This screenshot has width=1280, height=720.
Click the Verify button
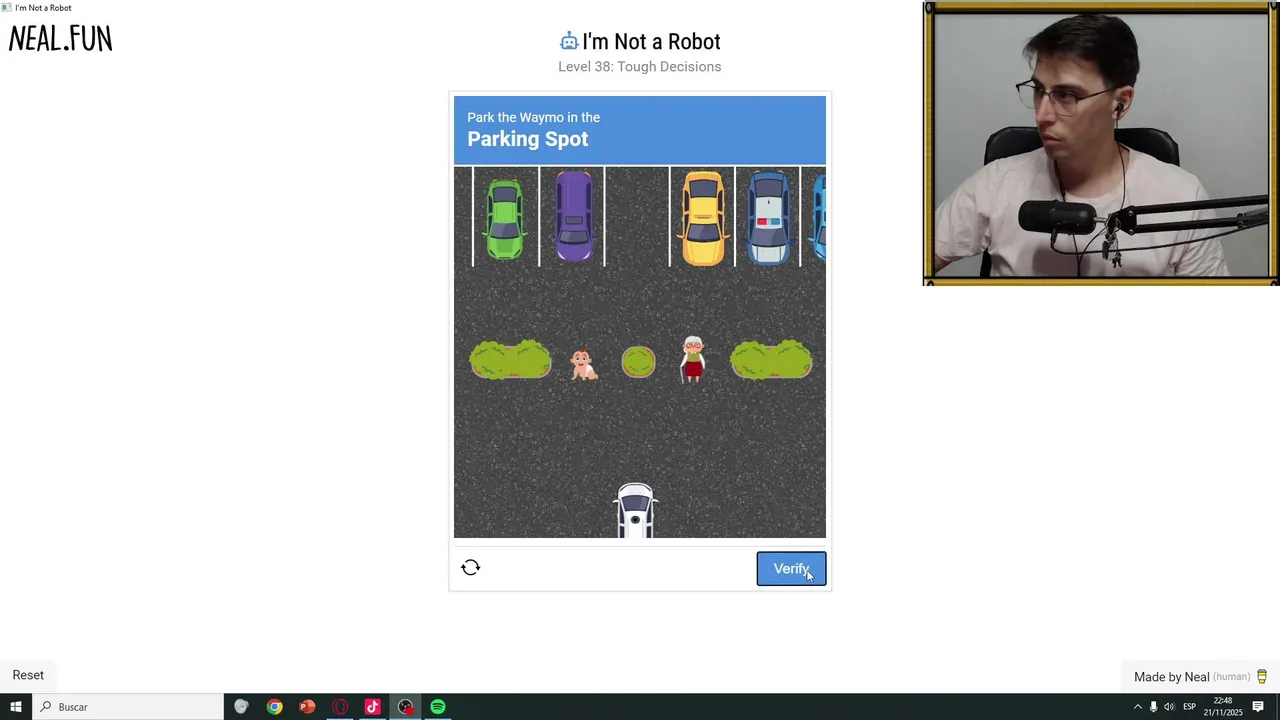coord(791,569)
